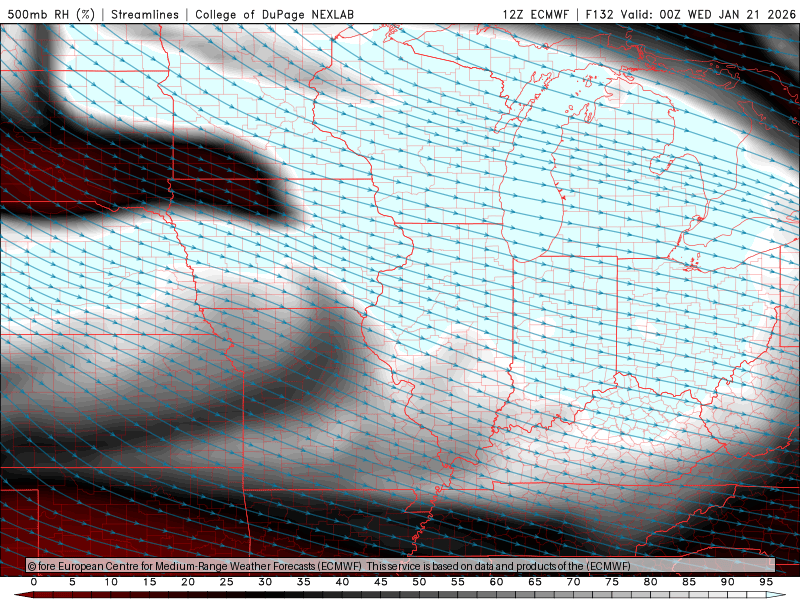Image resolution: width=800 pixels, height=600 pixels.
Task: Click the '80' color scale label
Action: [651, 582]
